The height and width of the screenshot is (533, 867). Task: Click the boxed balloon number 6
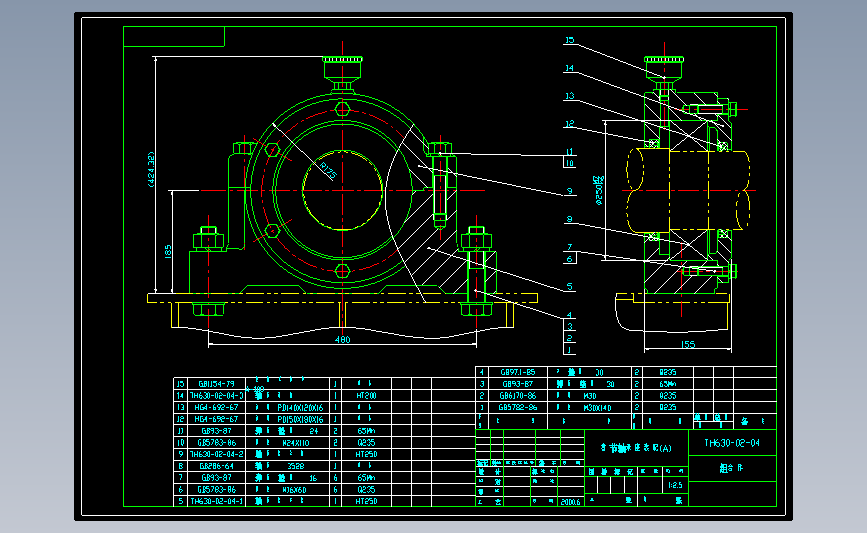[x=570, y=259]
